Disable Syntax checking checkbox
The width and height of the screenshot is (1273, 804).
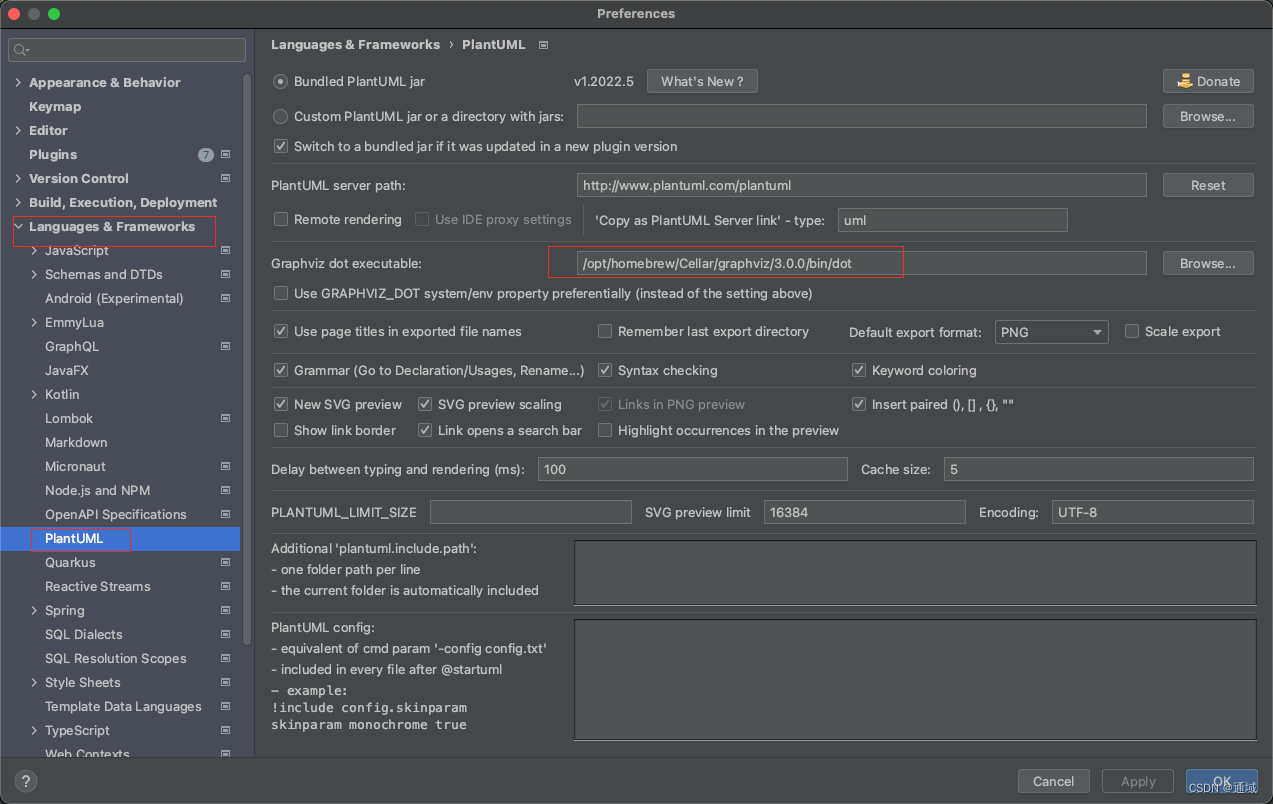pos(605,370)
